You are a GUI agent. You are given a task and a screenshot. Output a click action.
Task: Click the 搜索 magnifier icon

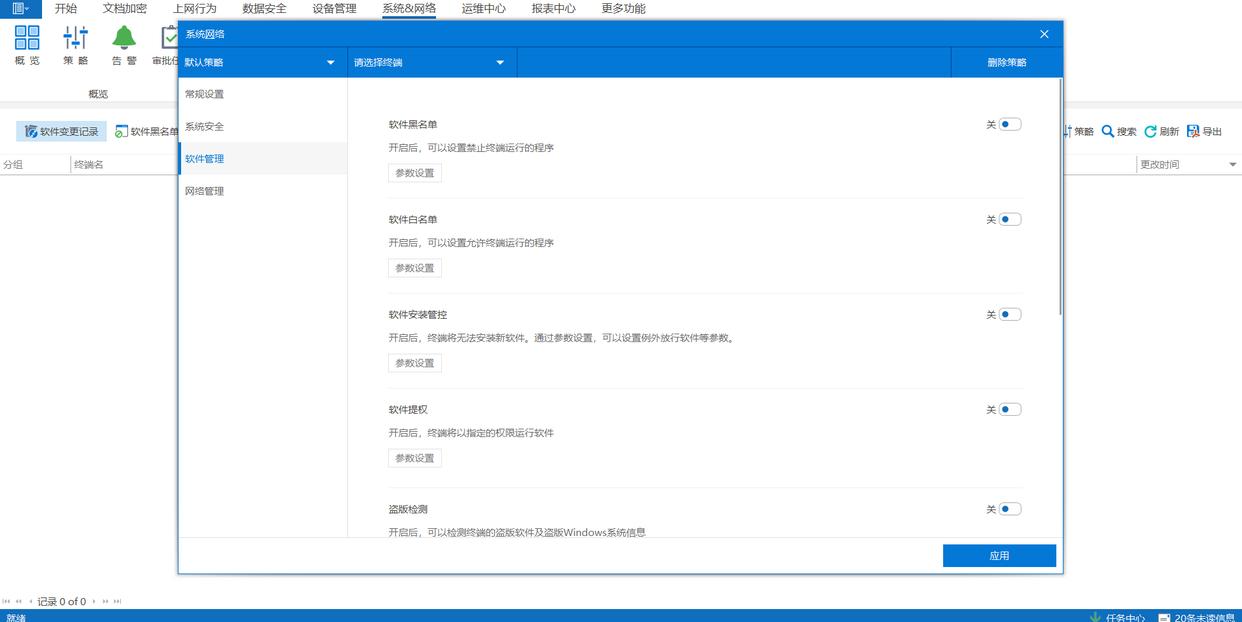click(1108, 132)
